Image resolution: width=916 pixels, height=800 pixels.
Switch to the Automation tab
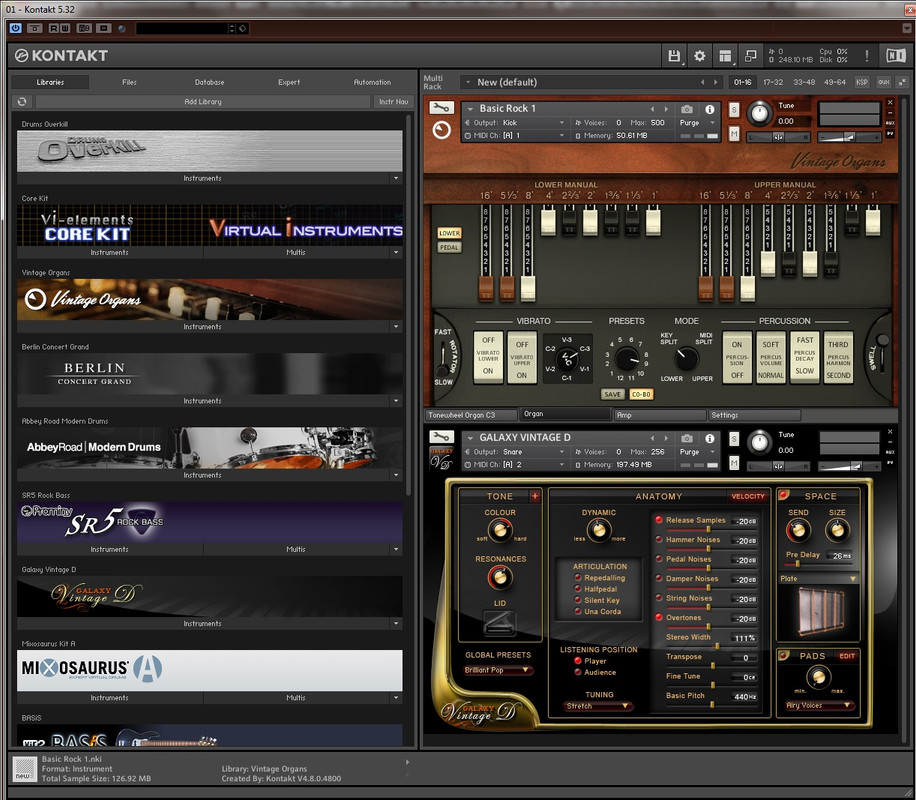tap(372, 82)
